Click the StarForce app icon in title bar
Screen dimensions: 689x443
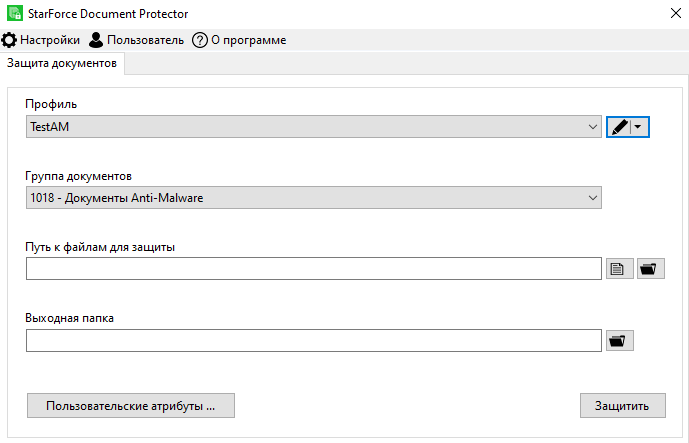click(12, 13)
